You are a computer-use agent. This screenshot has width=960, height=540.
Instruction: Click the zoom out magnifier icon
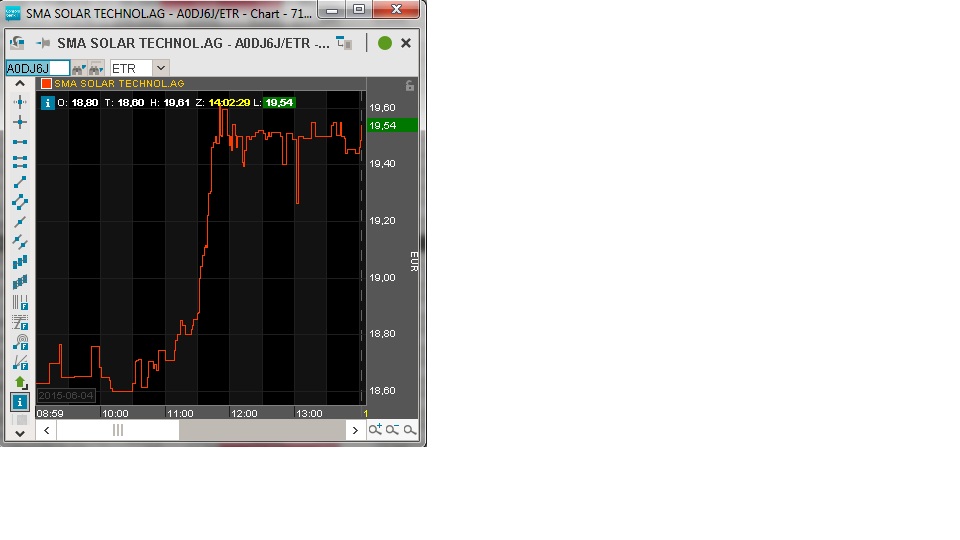392,430
